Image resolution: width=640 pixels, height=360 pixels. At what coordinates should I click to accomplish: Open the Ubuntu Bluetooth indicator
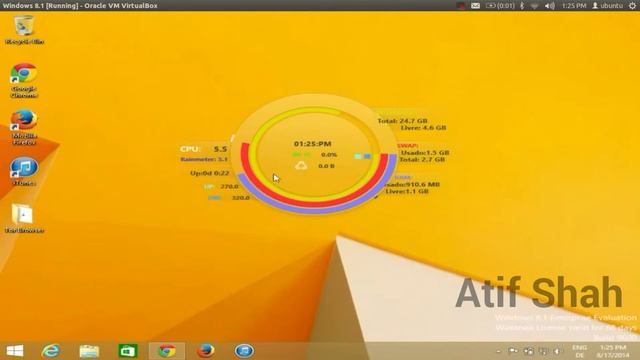point(522,6)
